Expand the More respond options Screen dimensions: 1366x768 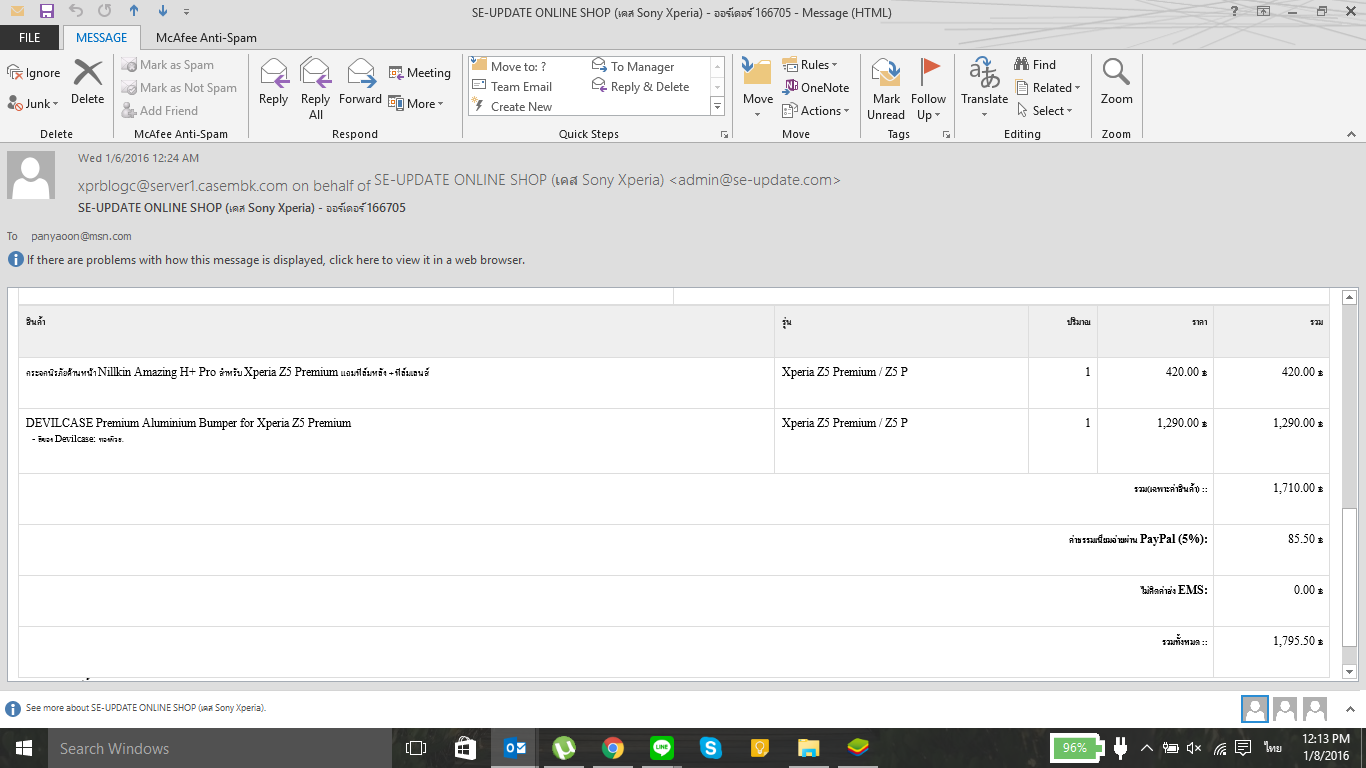point(416,103)
